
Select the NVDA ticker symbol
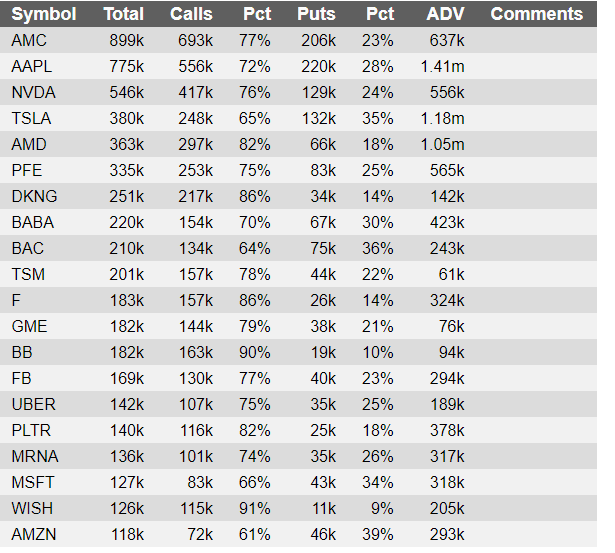click(x=33, y=93)
